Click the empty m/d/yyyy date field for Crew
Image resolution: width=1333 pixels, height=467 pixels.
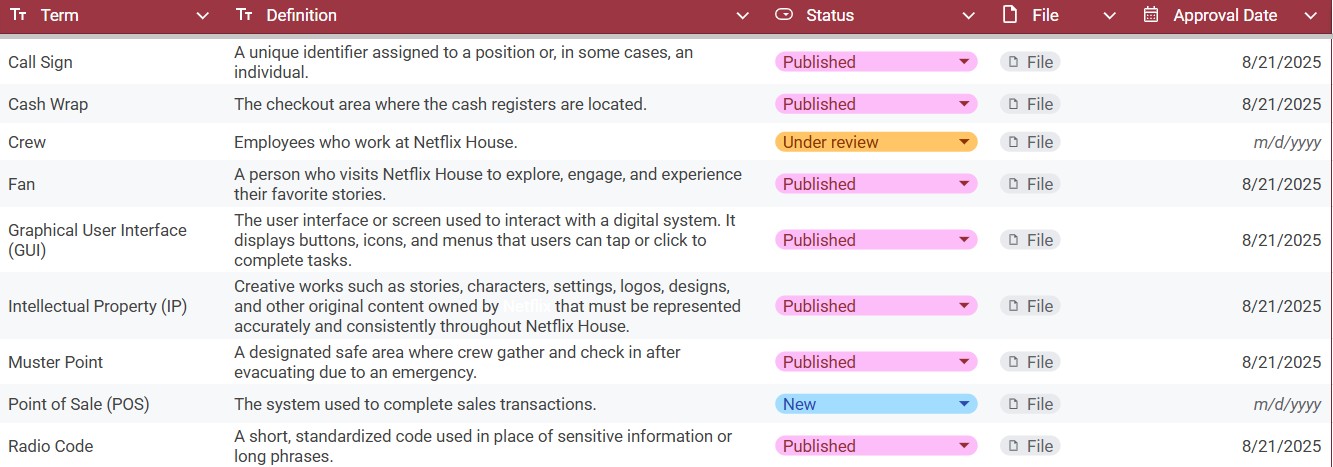coord(1286,142)
